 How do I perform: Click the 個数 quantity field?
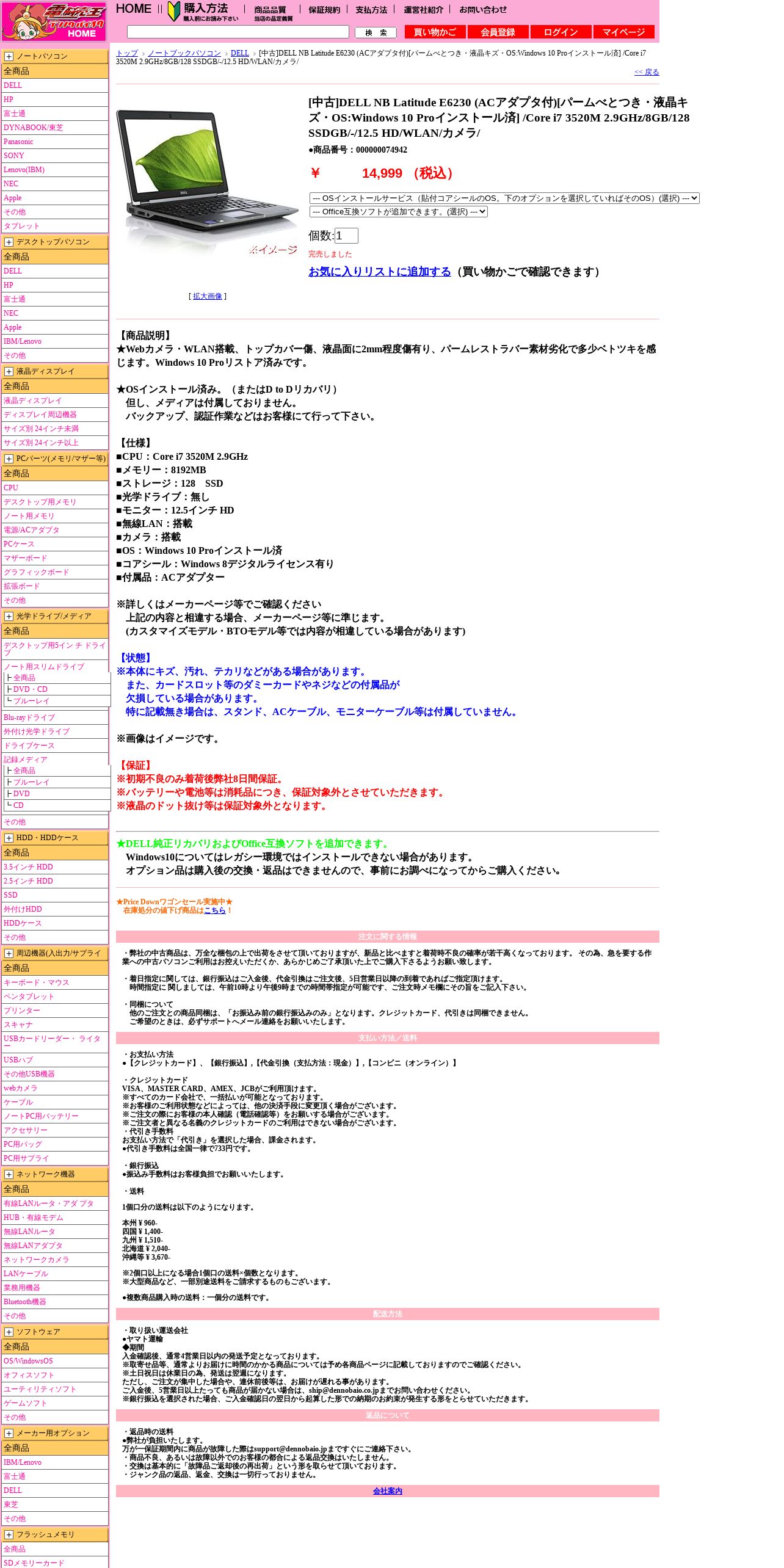[346, 236]
